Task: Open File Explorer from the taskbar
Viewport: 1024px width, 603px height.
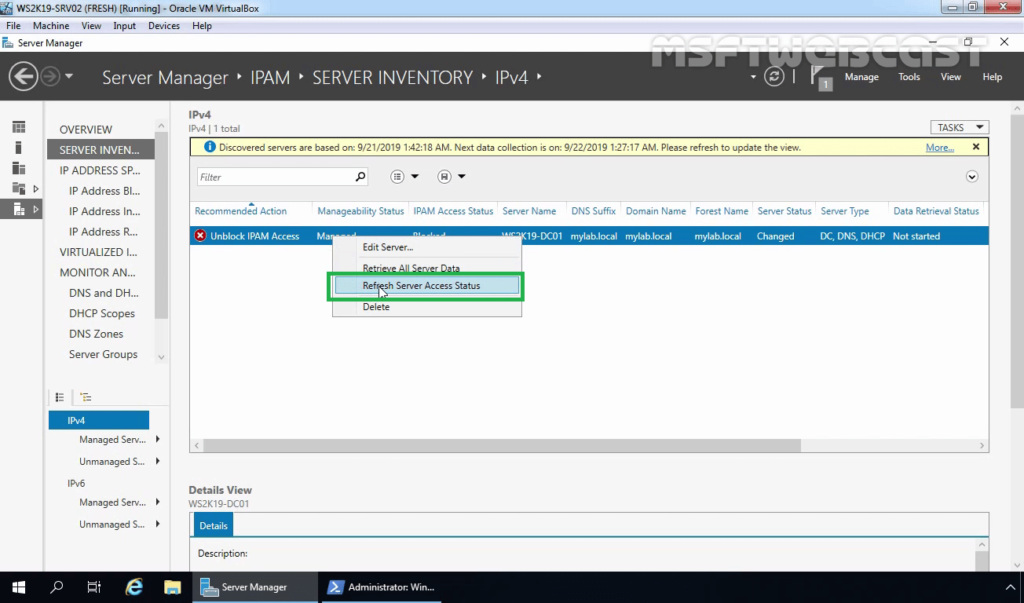Action: [172, 587]
